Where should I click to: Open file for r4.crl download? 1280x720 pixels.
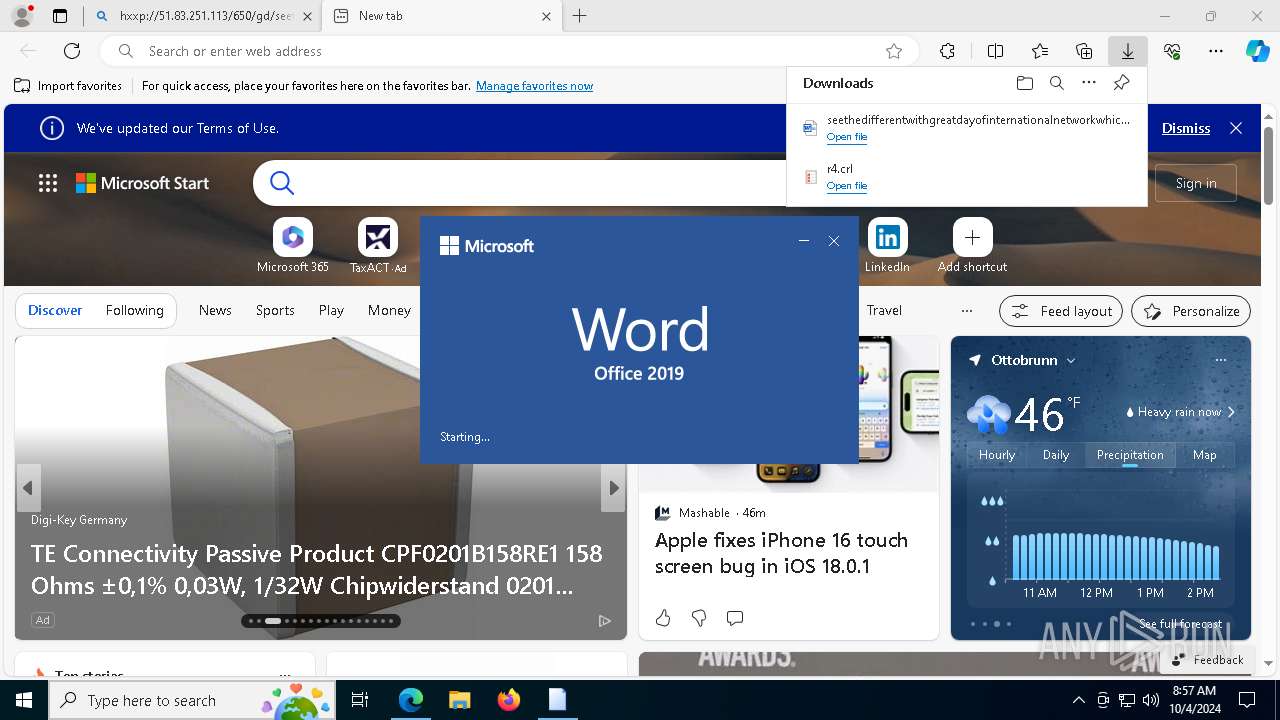coord(847,186)
